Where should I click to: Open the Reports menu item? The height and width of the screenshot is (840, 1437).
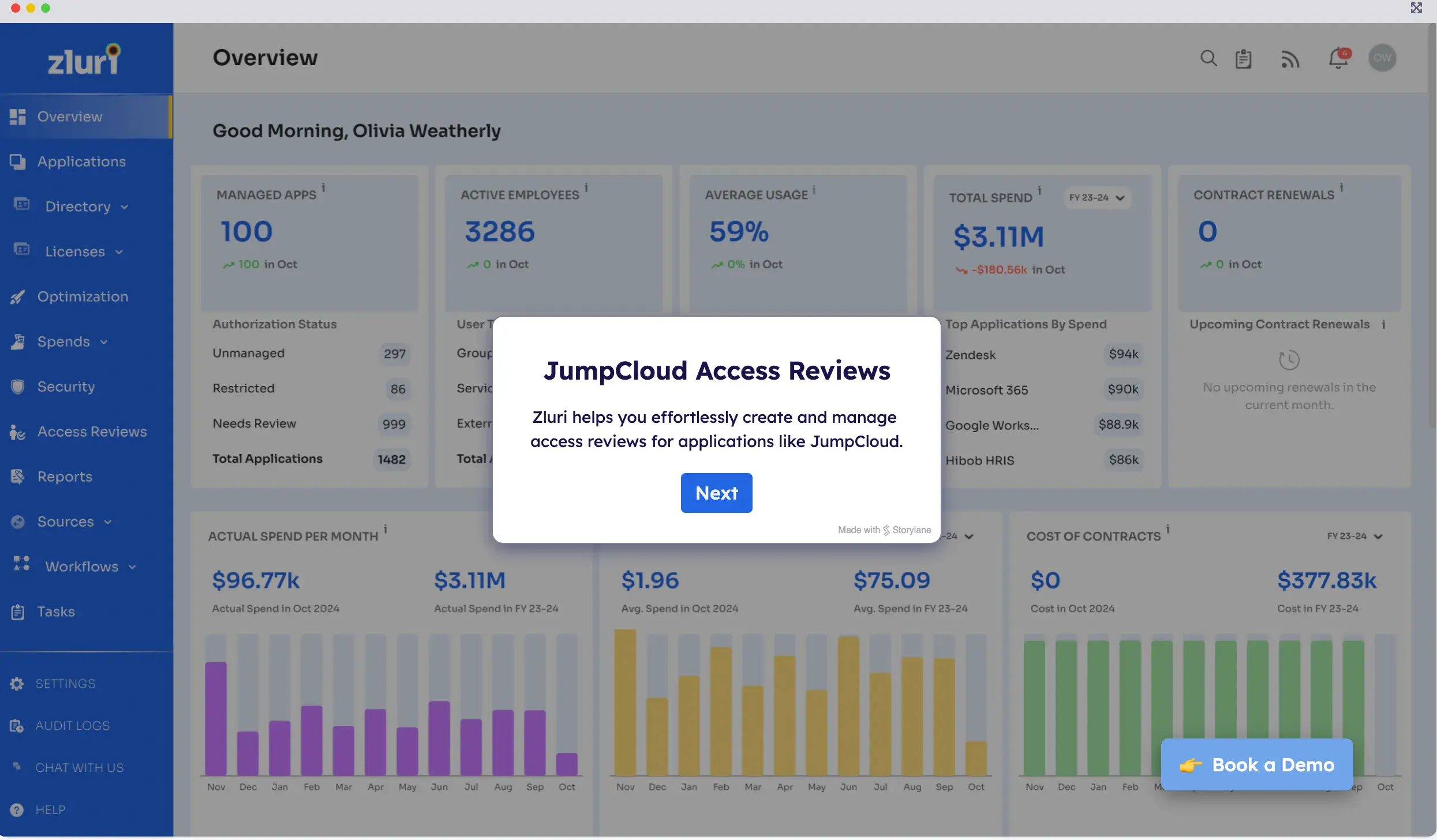tap(87, 477)
